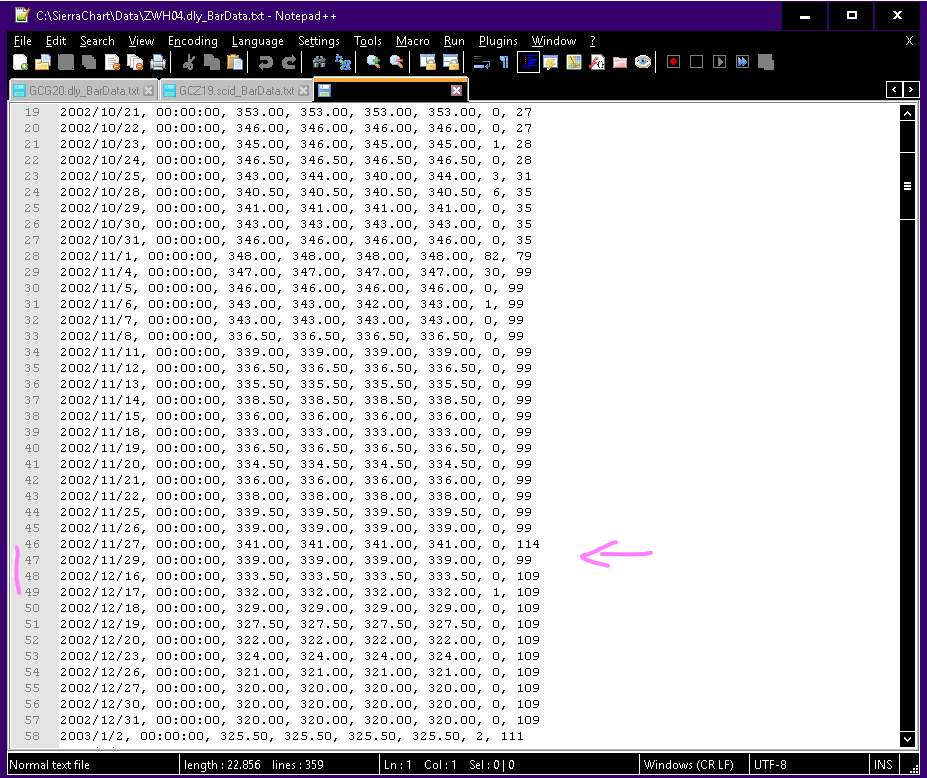Toggle synchronized horizontal scrolling
The height and width of the screenshot is (778, 927).
tap(450, 62)
